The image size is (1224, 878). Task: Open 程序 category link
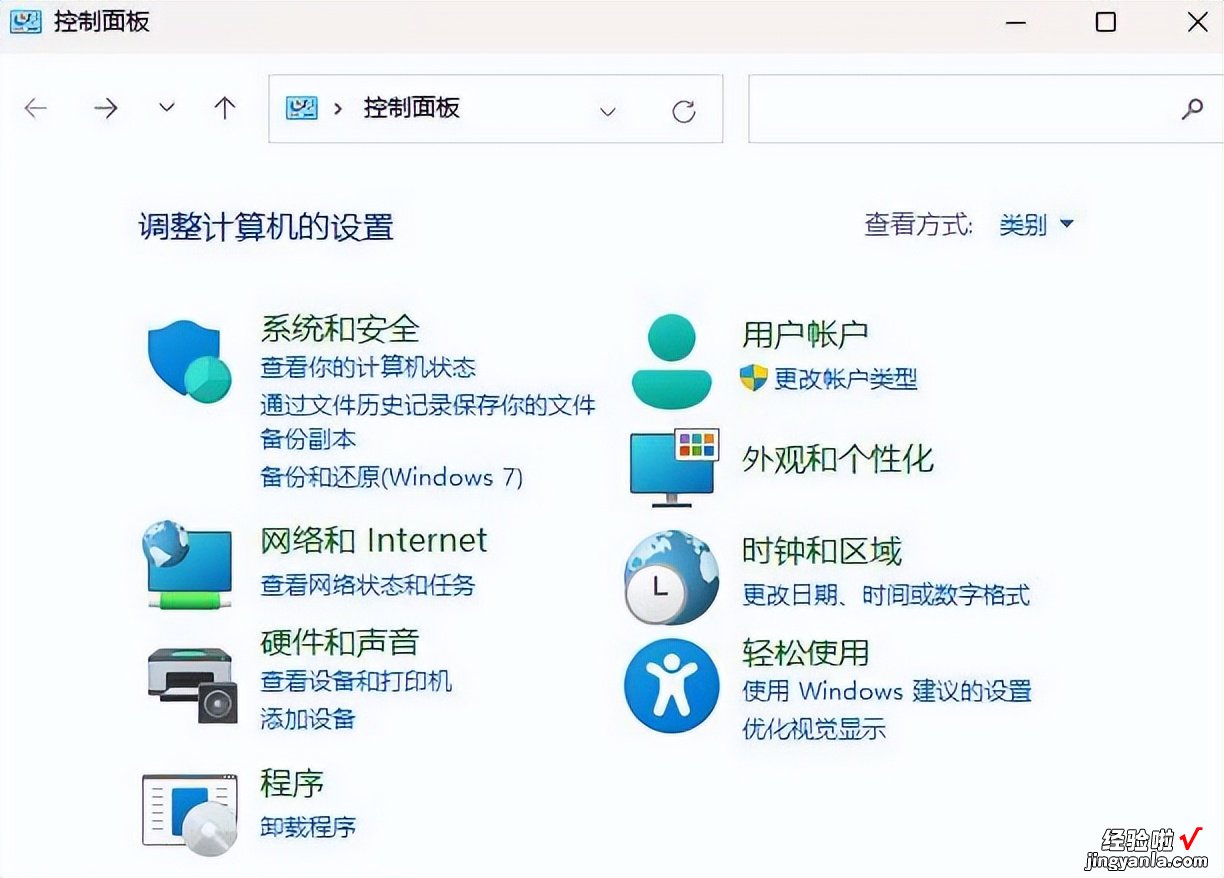(x=292, y=783)
